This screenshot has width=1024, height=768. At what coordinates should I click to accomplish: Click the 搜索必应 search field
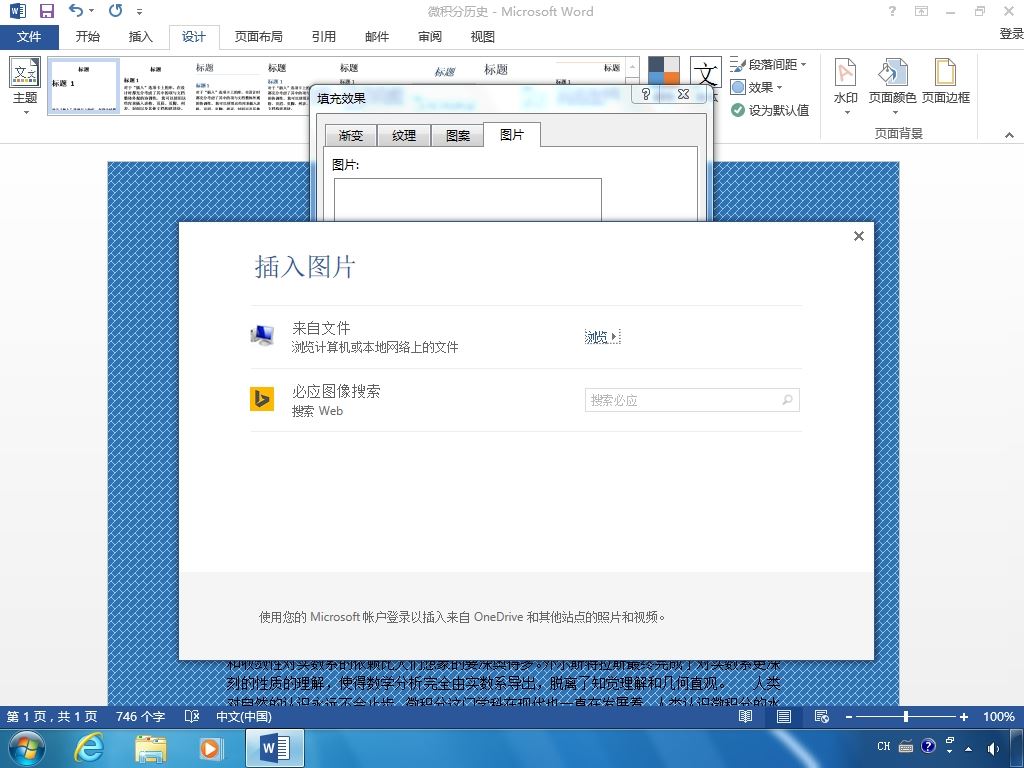click(692, 400)
